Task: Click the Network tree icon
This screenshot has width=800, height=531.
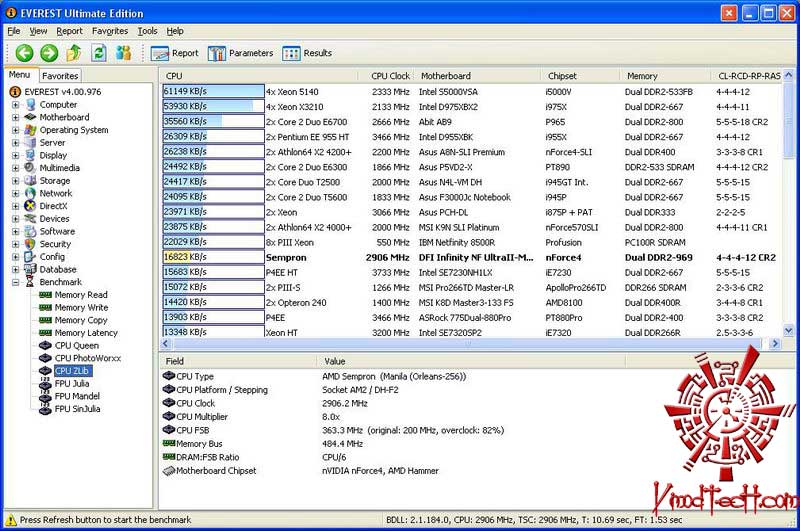Action: click(x=31, y=193)
